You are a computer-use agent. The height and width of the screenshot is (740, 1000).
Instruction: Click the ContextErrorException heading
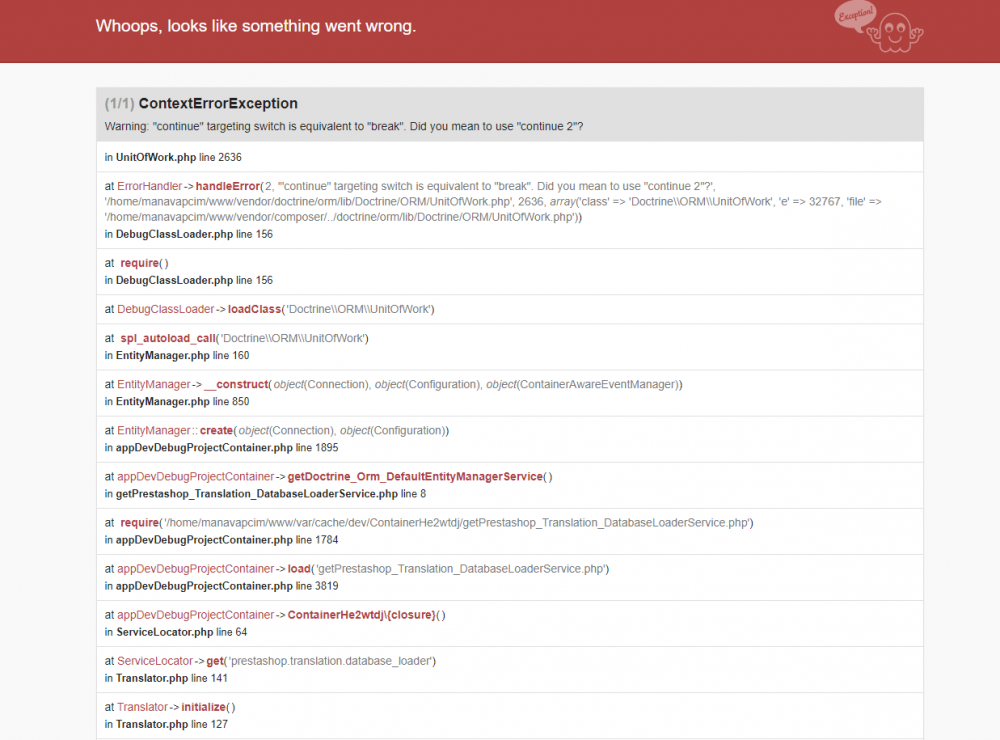(217, 103)
